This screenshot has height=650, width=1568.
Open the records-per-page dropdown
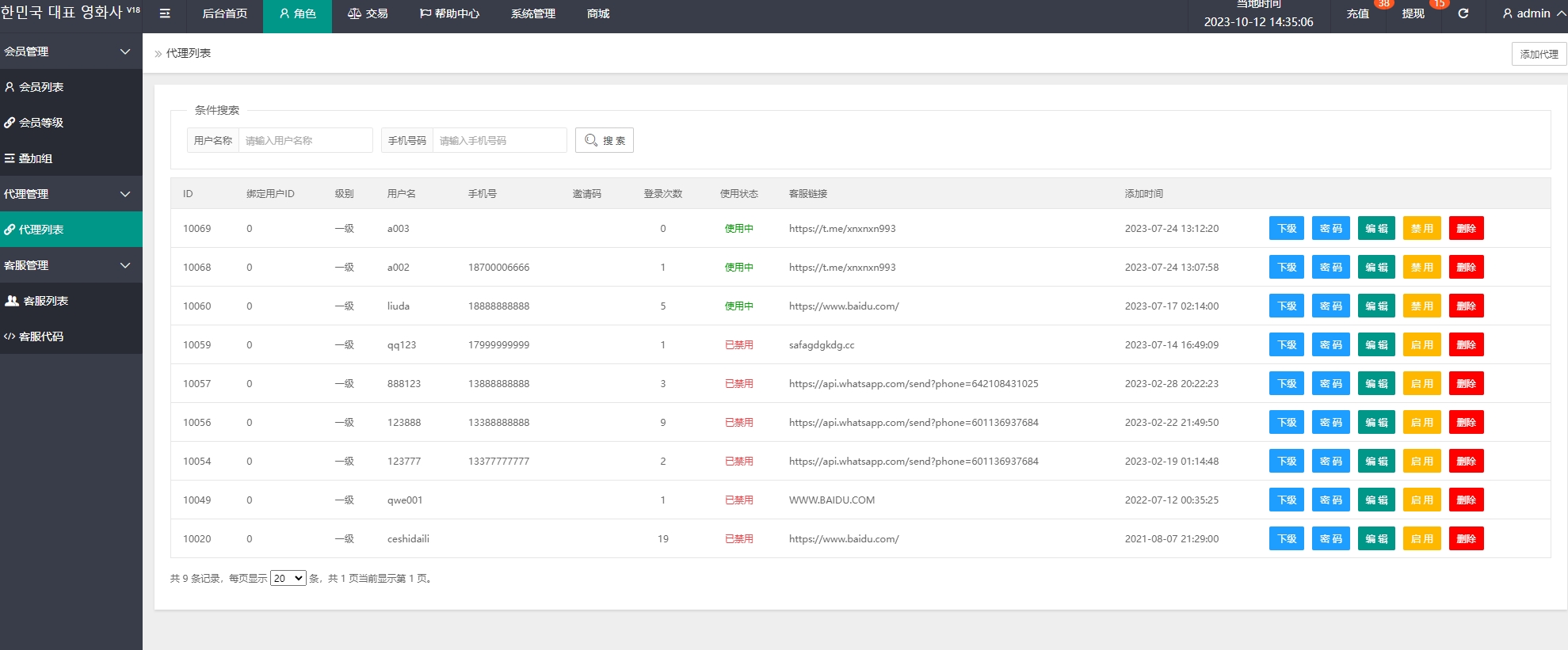pos(288,579)
